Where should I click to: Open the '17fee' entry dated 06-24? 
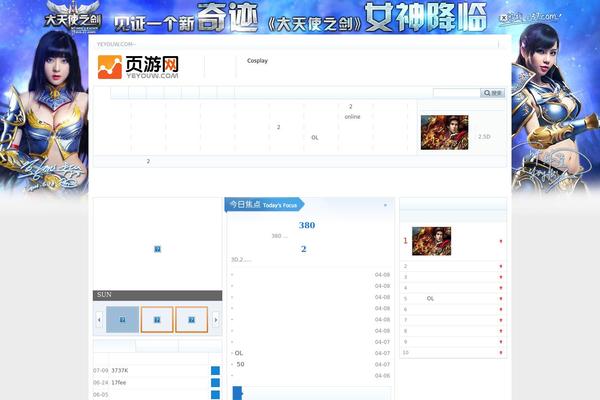pyautogui.click(x=119, y=382)
